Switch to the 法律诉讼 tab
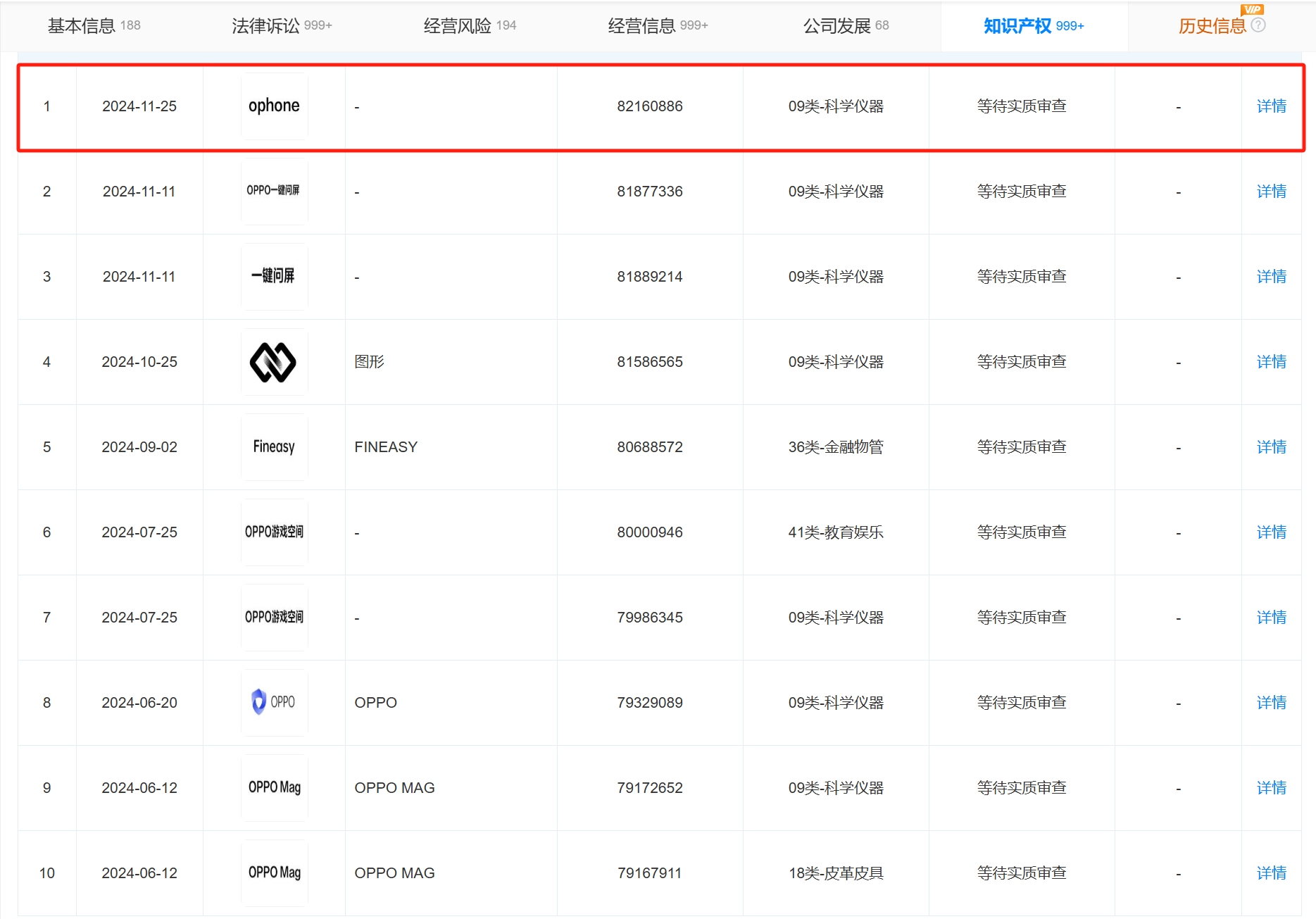The height and width of the screenshot is (919, 1316). [282, 26]
